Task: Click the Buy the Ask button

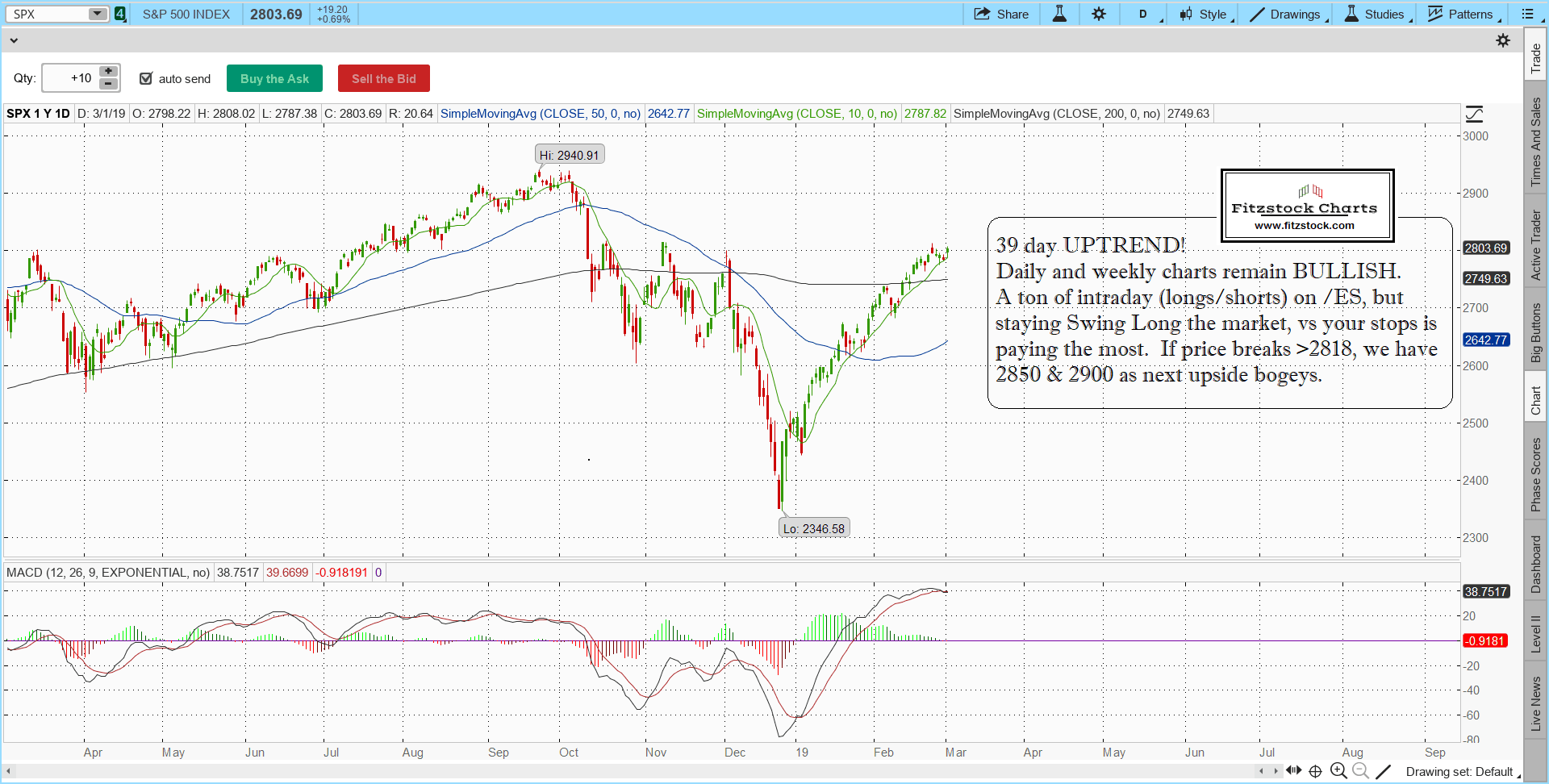Action: point(274,78)
